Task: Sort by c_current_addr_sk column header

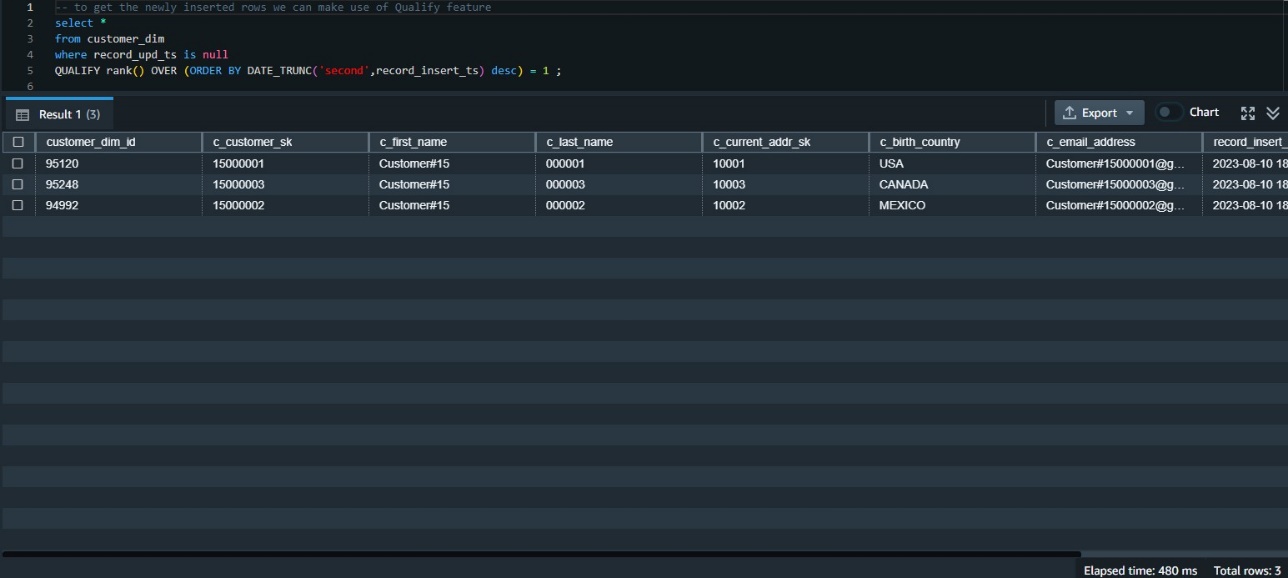Action: (x=785, y=142)
